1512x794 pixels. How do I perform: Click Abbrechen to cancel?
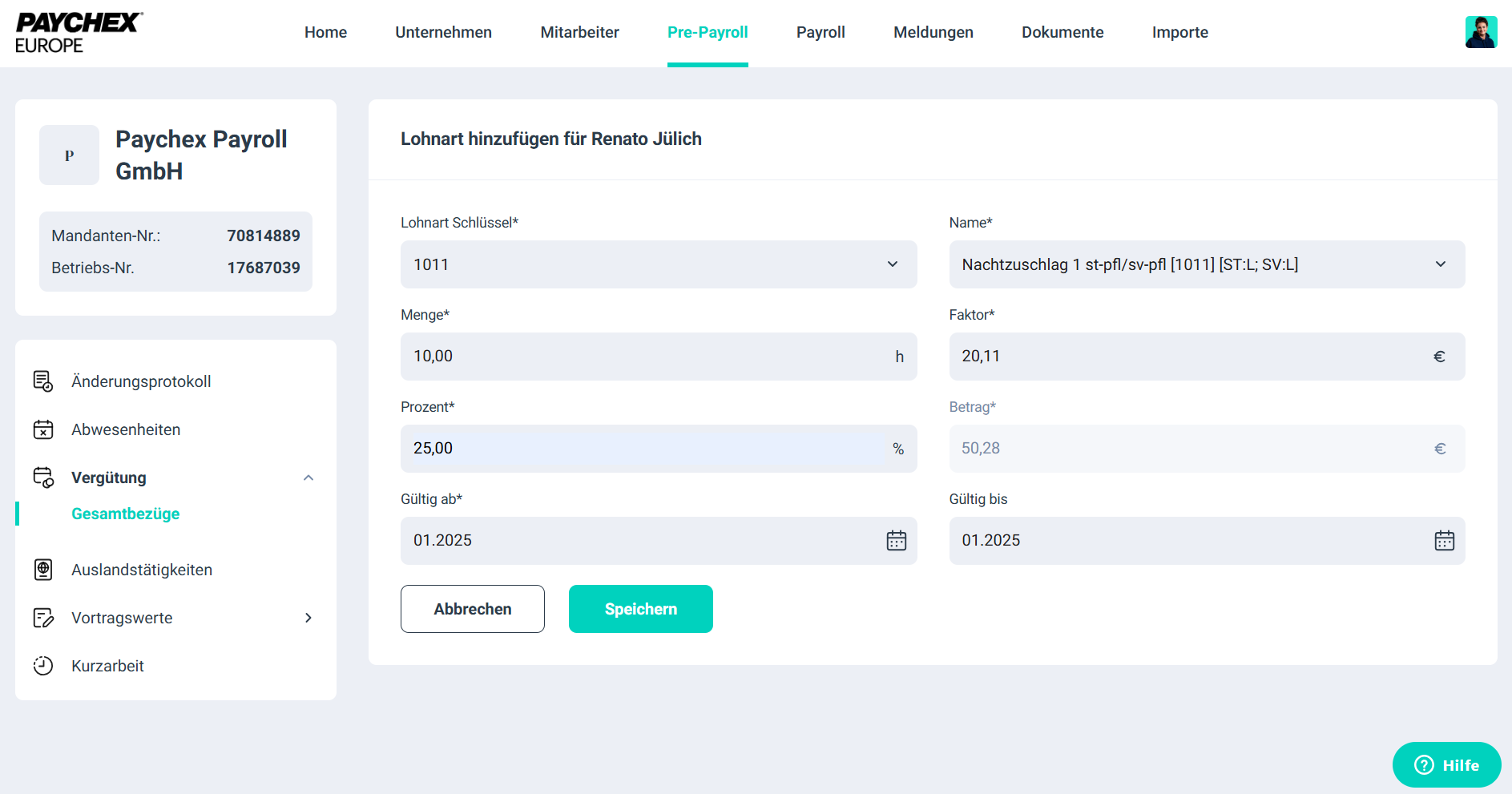(x=473, y=609)
